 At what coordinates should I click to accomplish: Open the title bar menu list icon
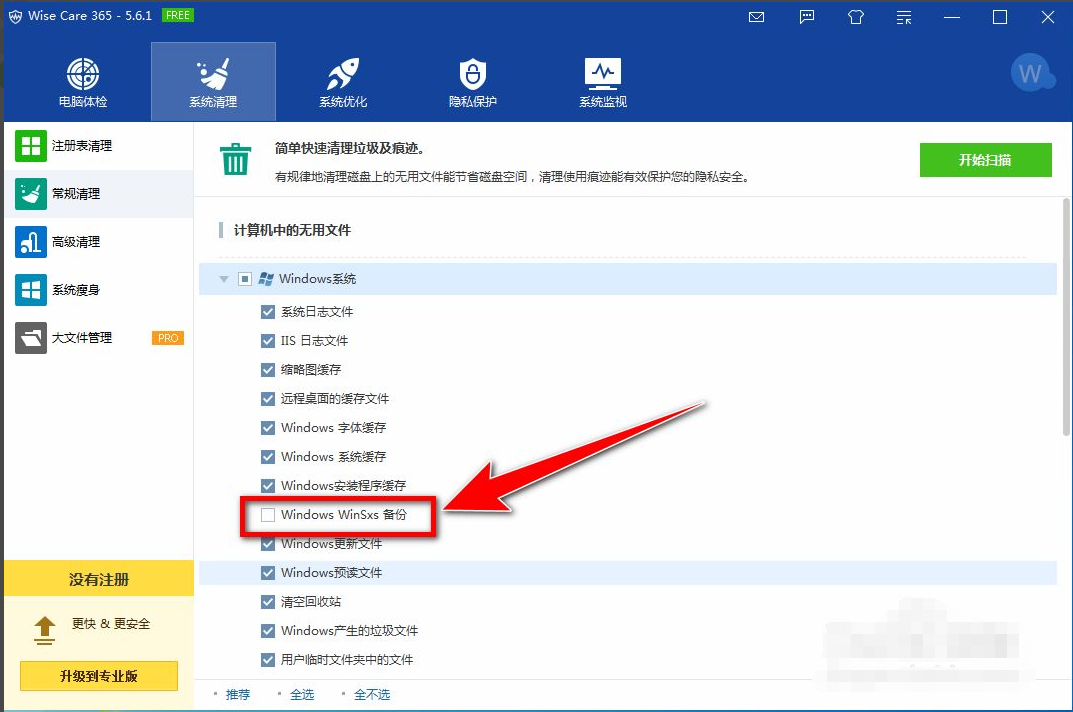coord(904,17)
